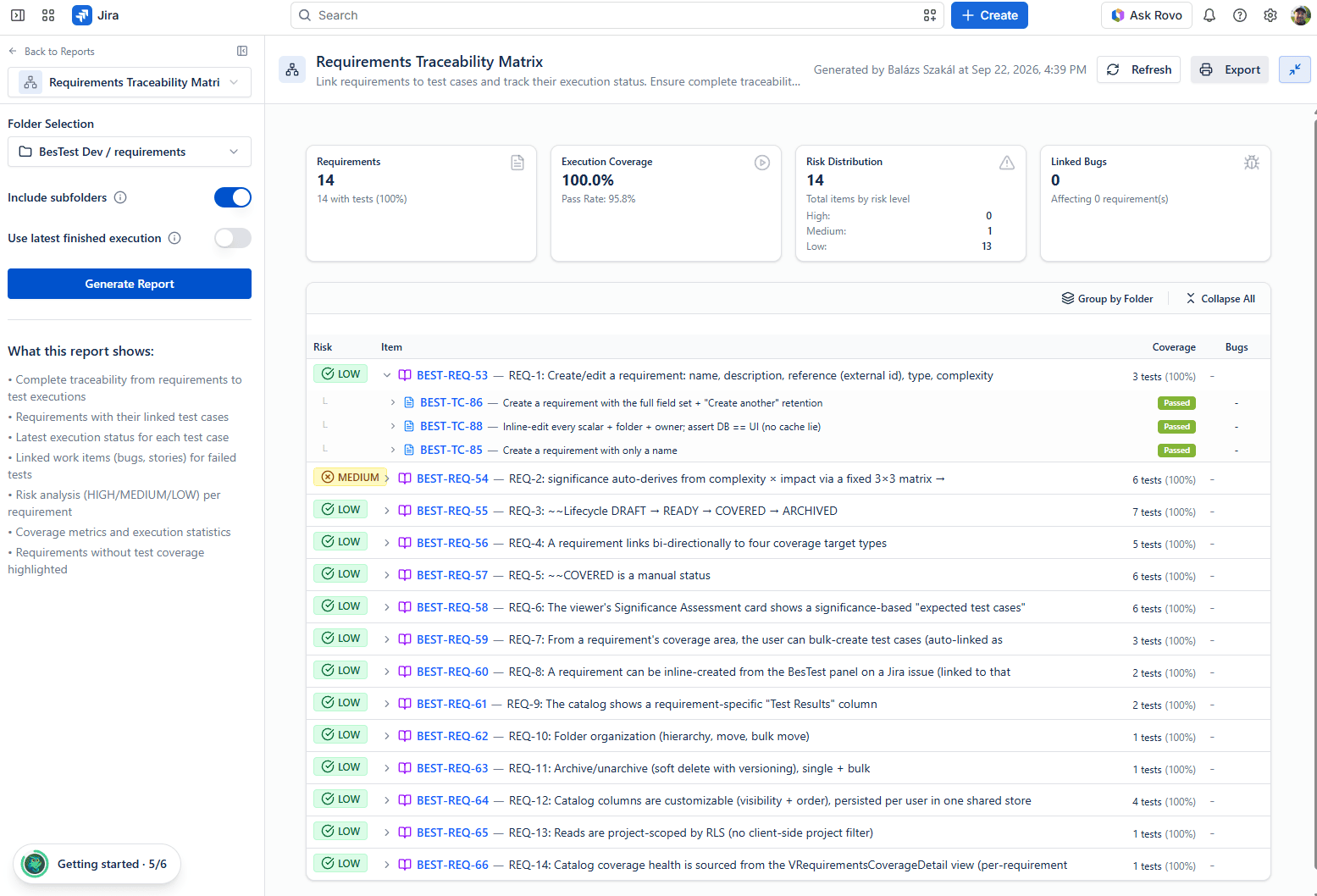Click the search filter icon in search bar
This screenshot has height=896, width=1317.
(x=930, y=15)
